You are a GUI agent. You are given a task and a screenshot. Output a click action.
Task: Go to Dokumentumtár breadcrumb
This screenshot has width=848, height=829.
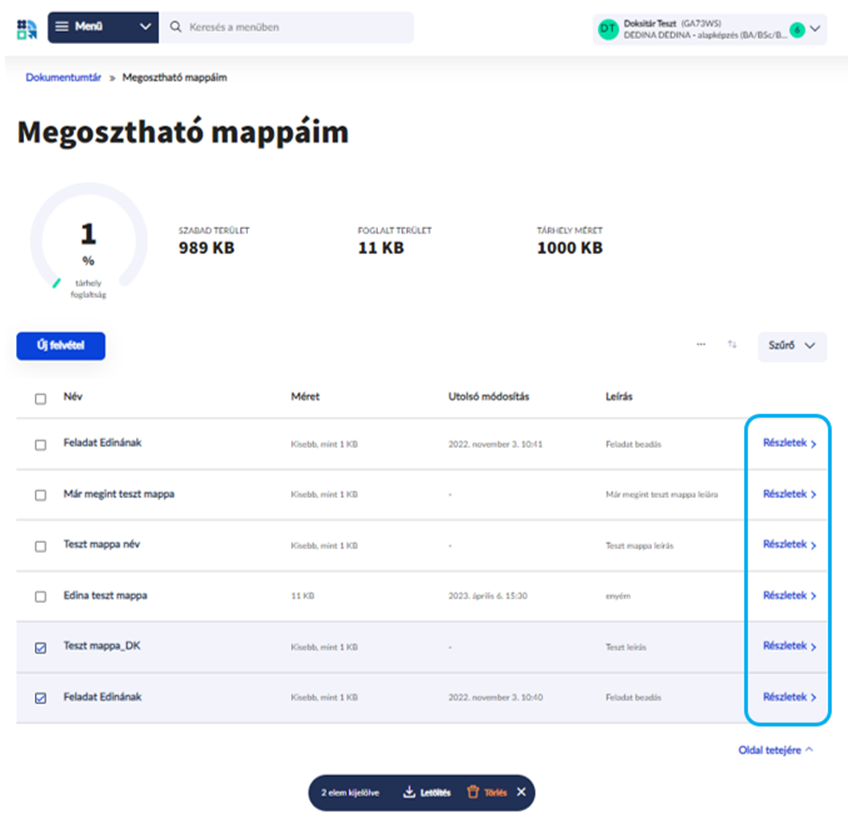pyautogui.click(x=64, y=77)
